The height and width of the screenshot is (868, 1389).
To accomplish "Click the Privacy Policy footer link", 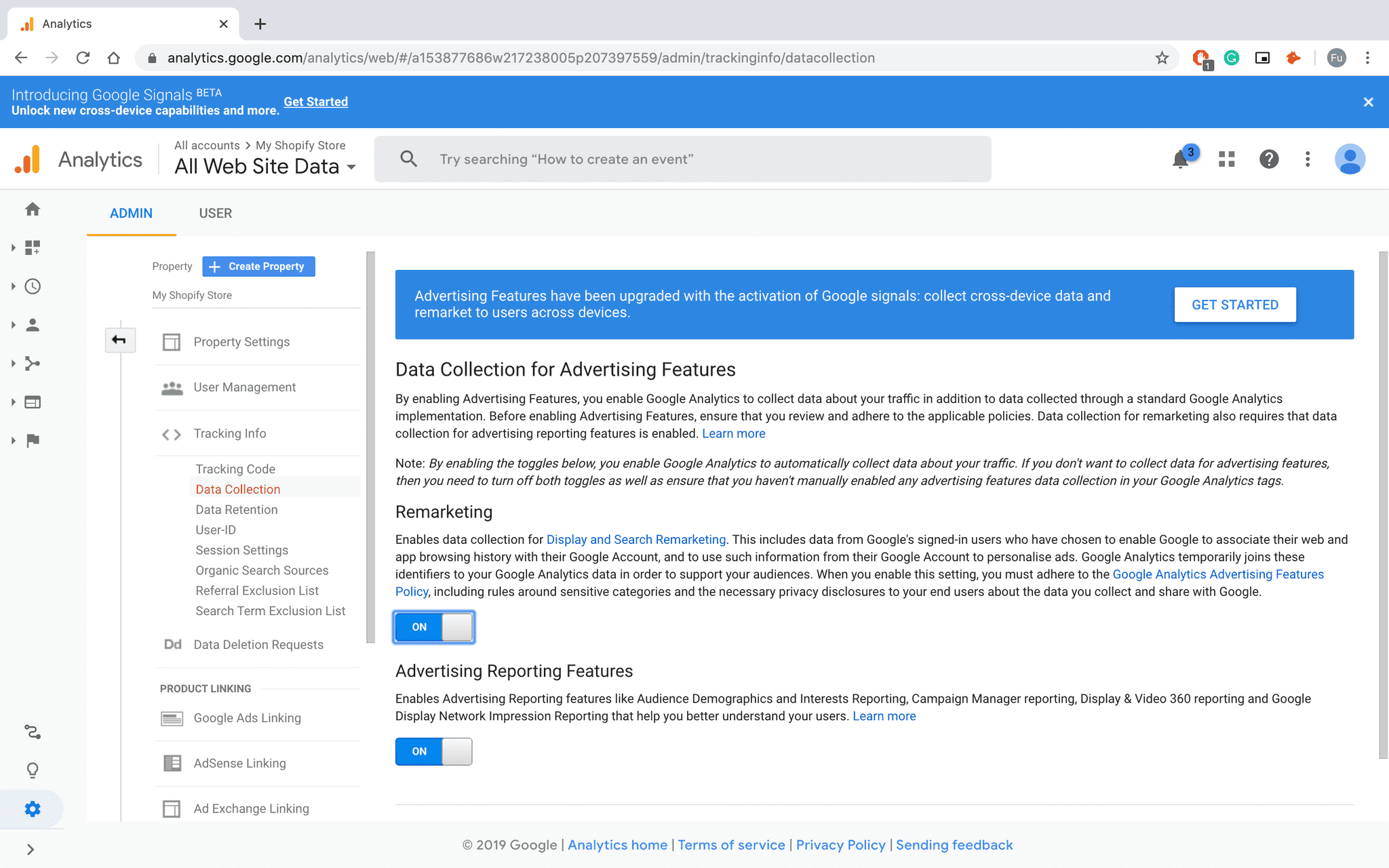I will pos(840,845).
